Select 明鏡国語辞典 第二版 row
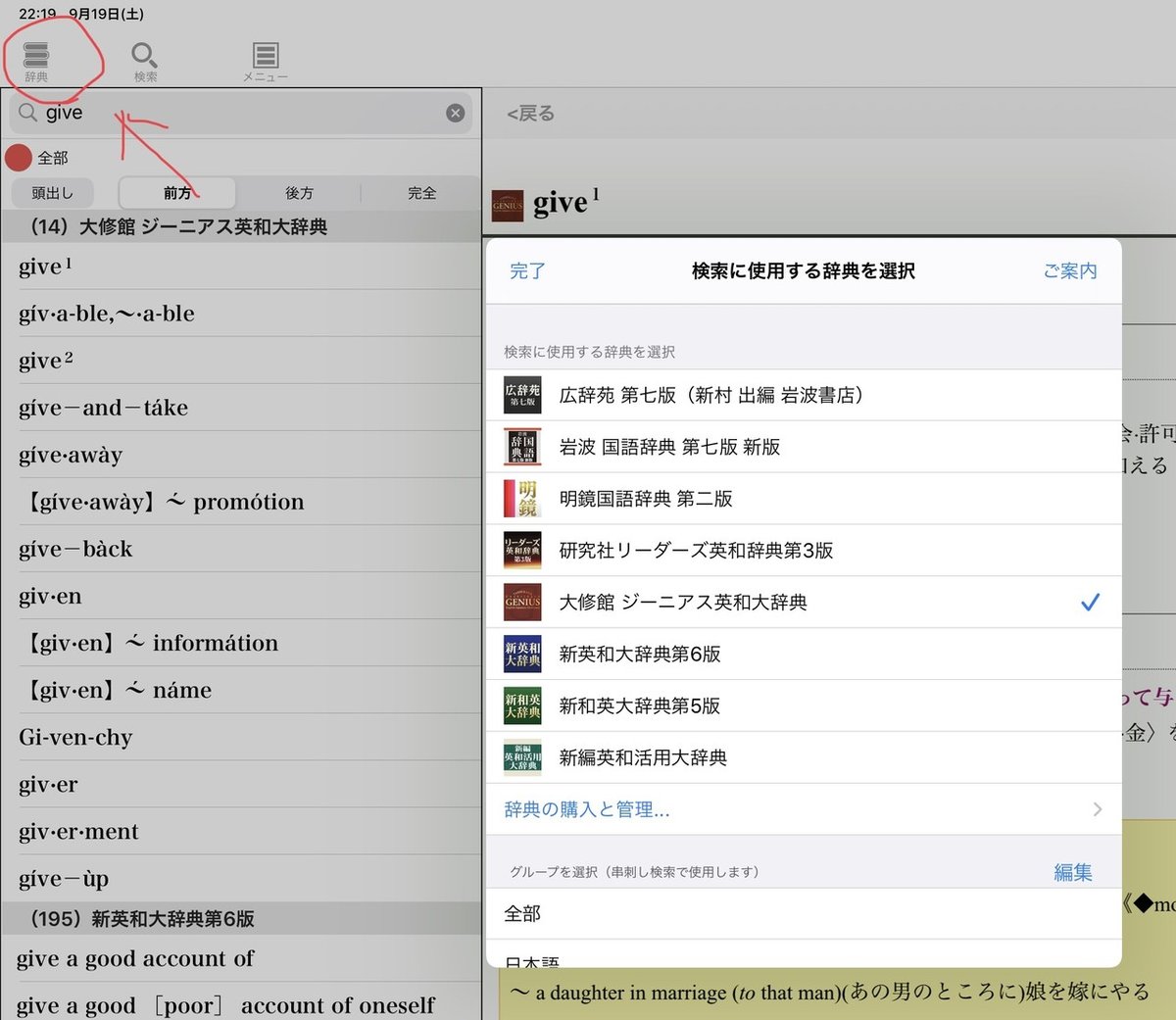 (x=804, y=499)
